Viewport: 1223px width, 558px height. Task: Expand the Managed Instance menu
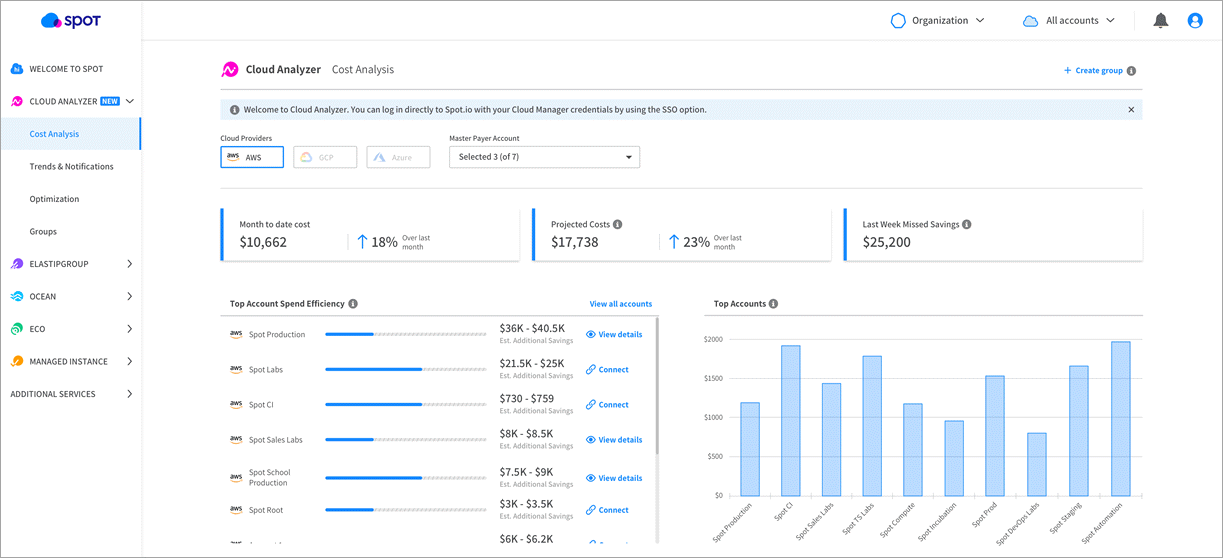[x=130, y=361]
